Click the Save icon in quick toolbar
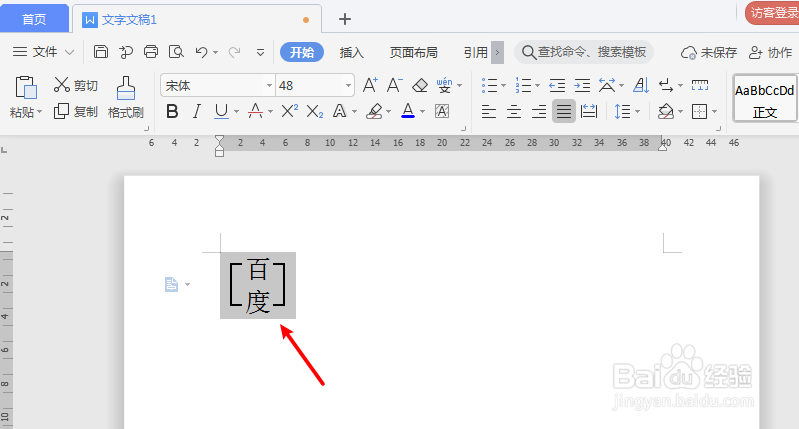This screenshot has height=429, width=799. [x=101, y=52]
